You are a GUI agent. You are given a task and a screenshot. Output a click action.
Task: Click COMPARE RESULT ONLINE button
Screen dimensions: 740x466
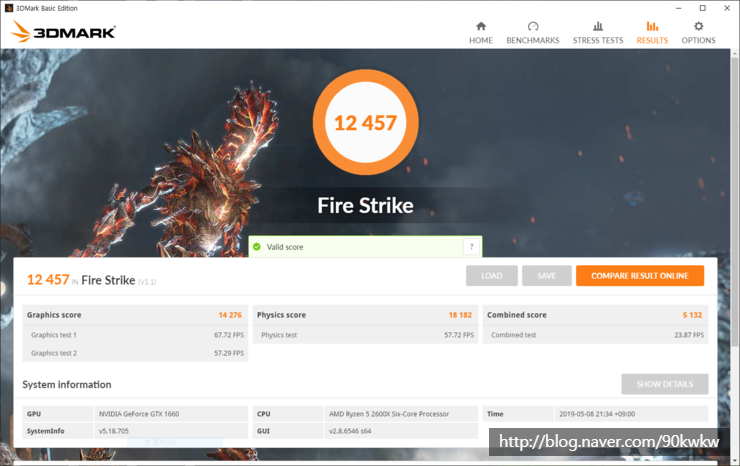point(640,276)
